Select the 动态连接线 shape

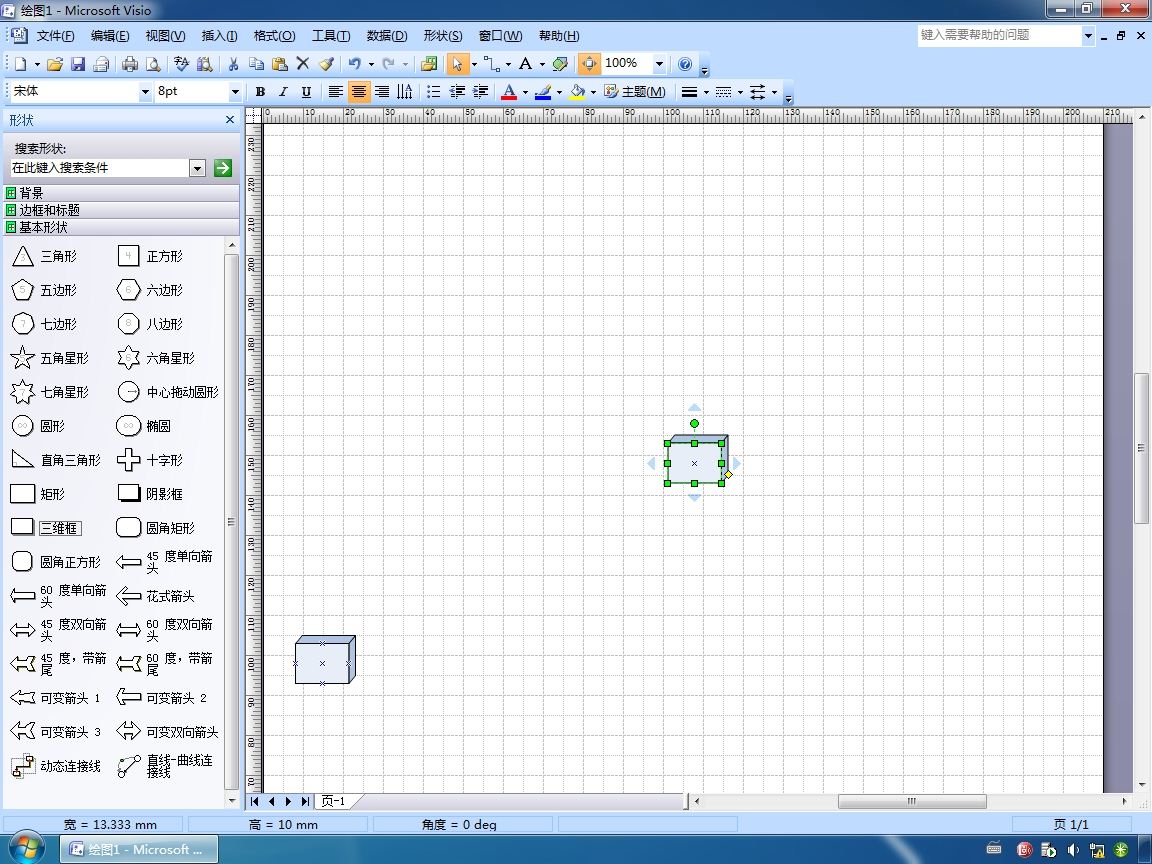(x=56, y=766)
